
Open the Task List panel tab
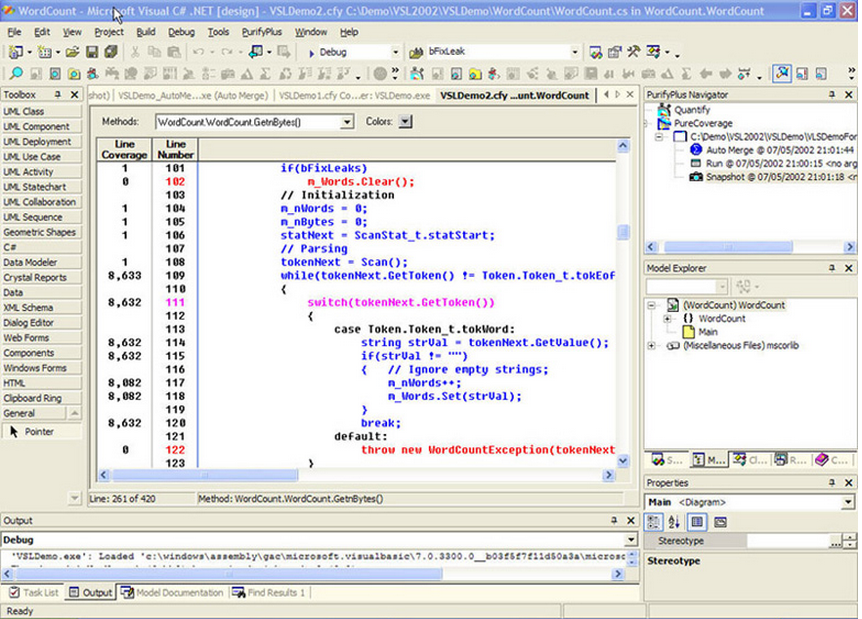(x=33, y=593)
